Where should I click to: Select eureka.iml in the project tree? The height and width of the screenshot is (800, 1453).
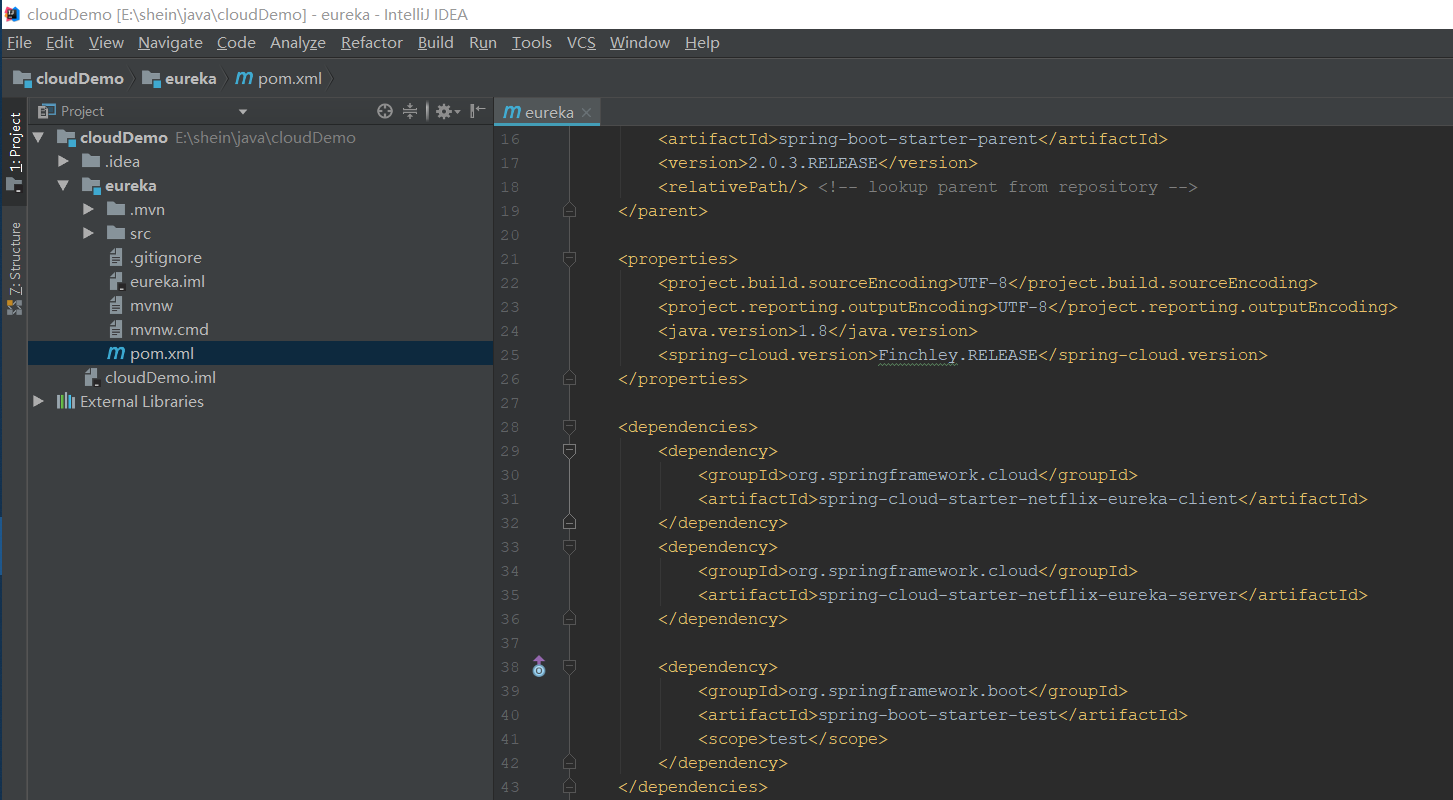(x=167, y=281)
